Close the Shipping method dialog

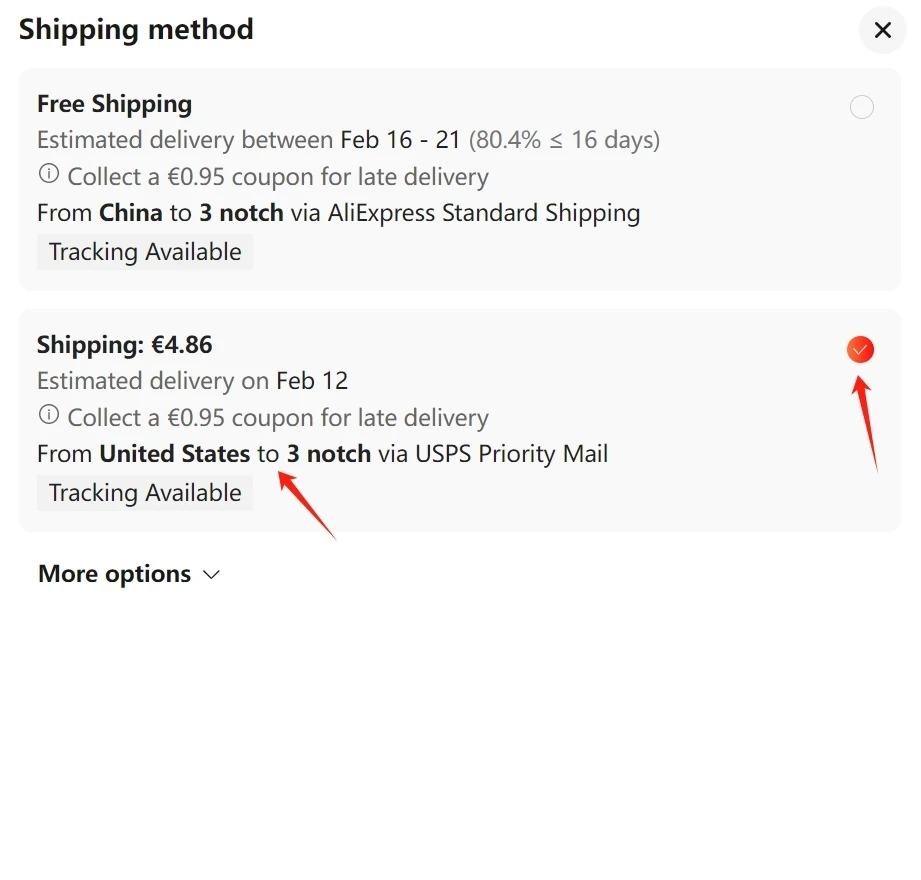pos(882,30)
